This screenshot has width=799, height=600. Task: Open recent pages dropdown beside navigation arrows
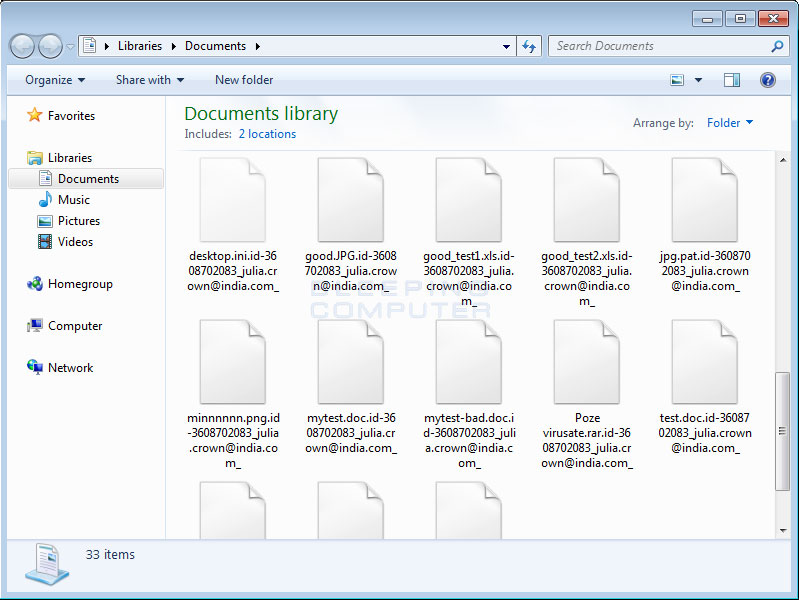pos(70,47)
